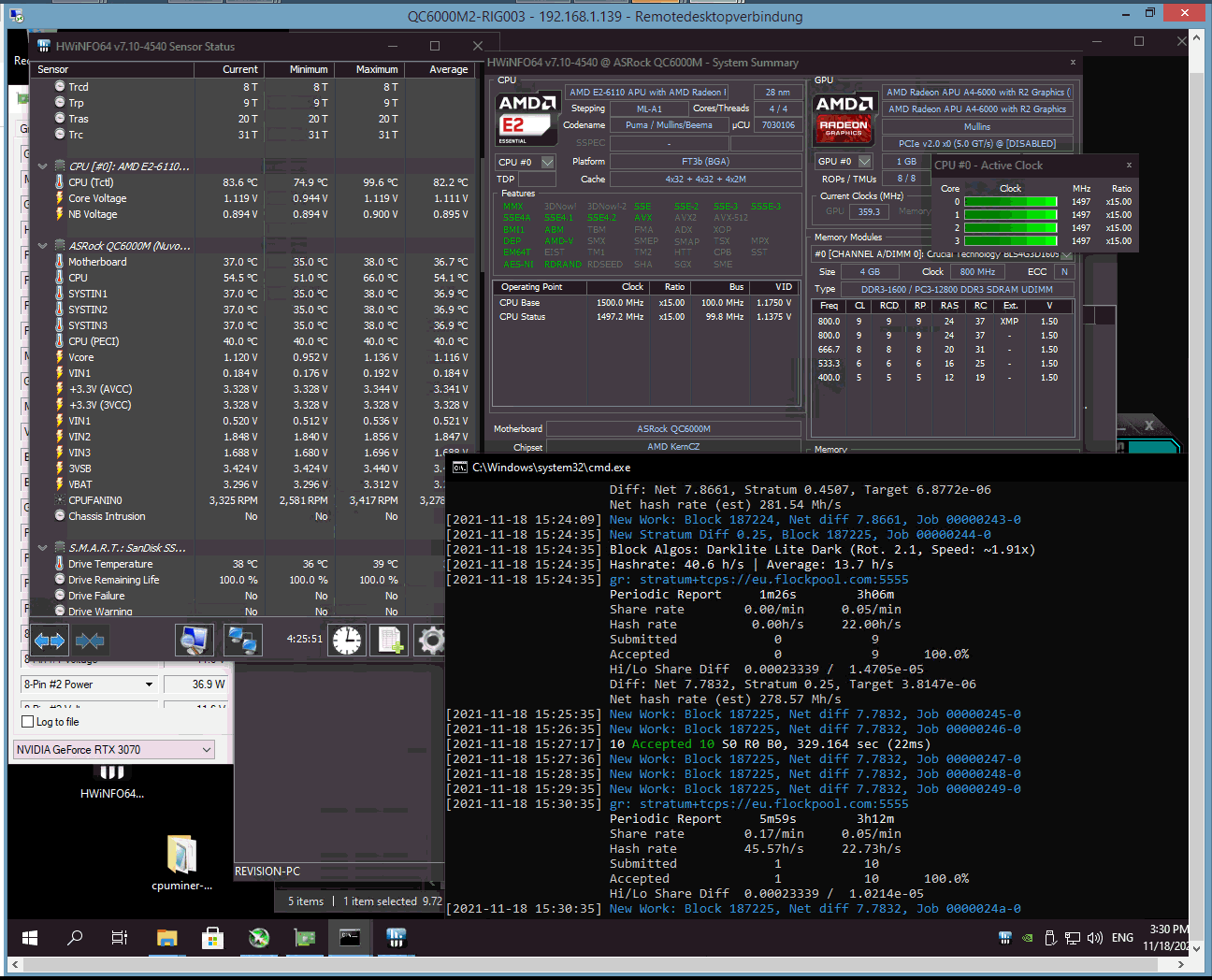Select the CPUFANIN0 fan speed row
Image resolution: width=1212 pixels, height=980 pixels.
[238, 500]
